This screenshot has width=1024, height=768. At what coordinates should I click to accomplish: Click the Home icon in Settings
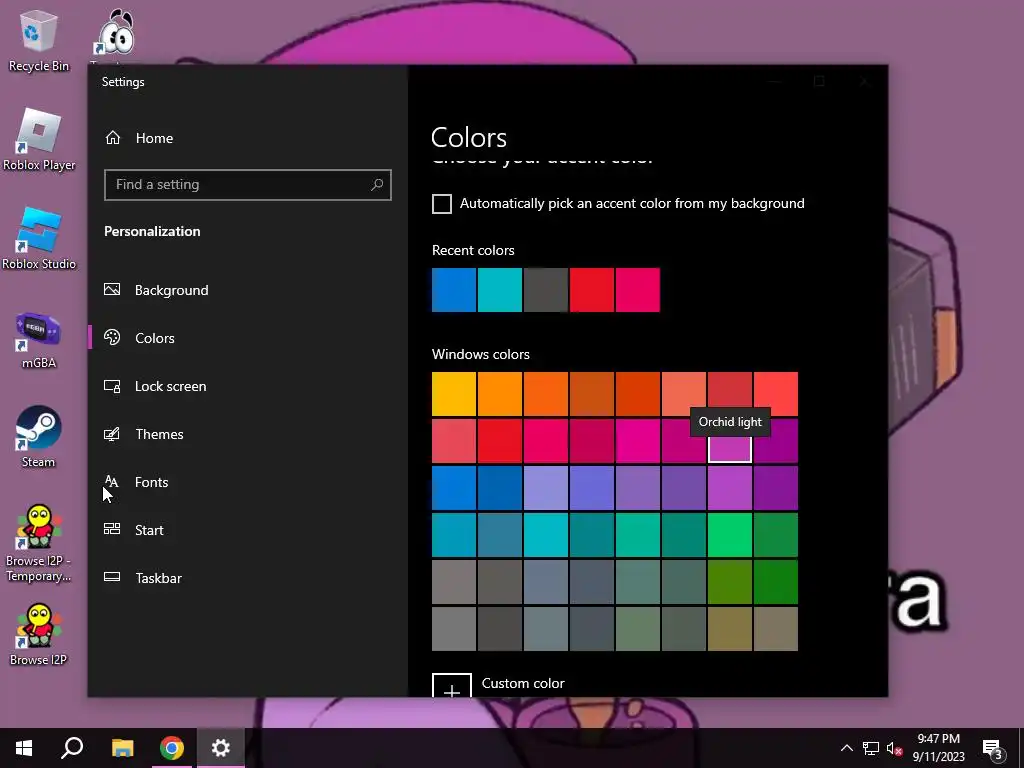tap(113, 138)
